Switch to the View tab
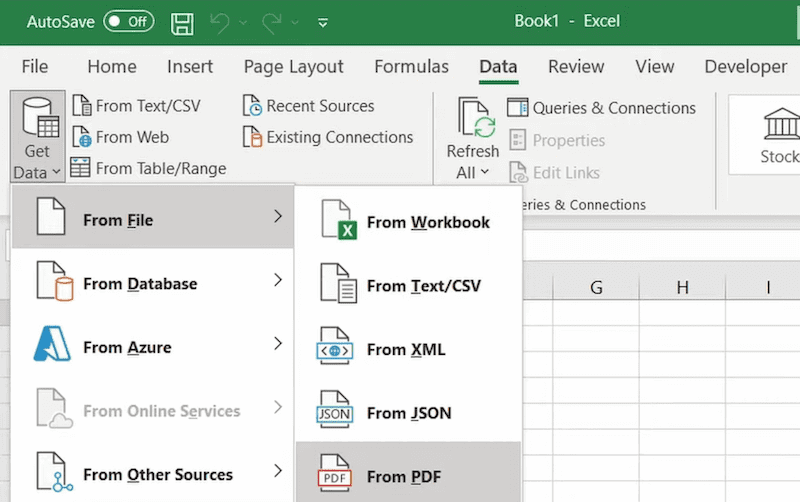The height and width of the screenshot is (502, 800). click(655, 66)
